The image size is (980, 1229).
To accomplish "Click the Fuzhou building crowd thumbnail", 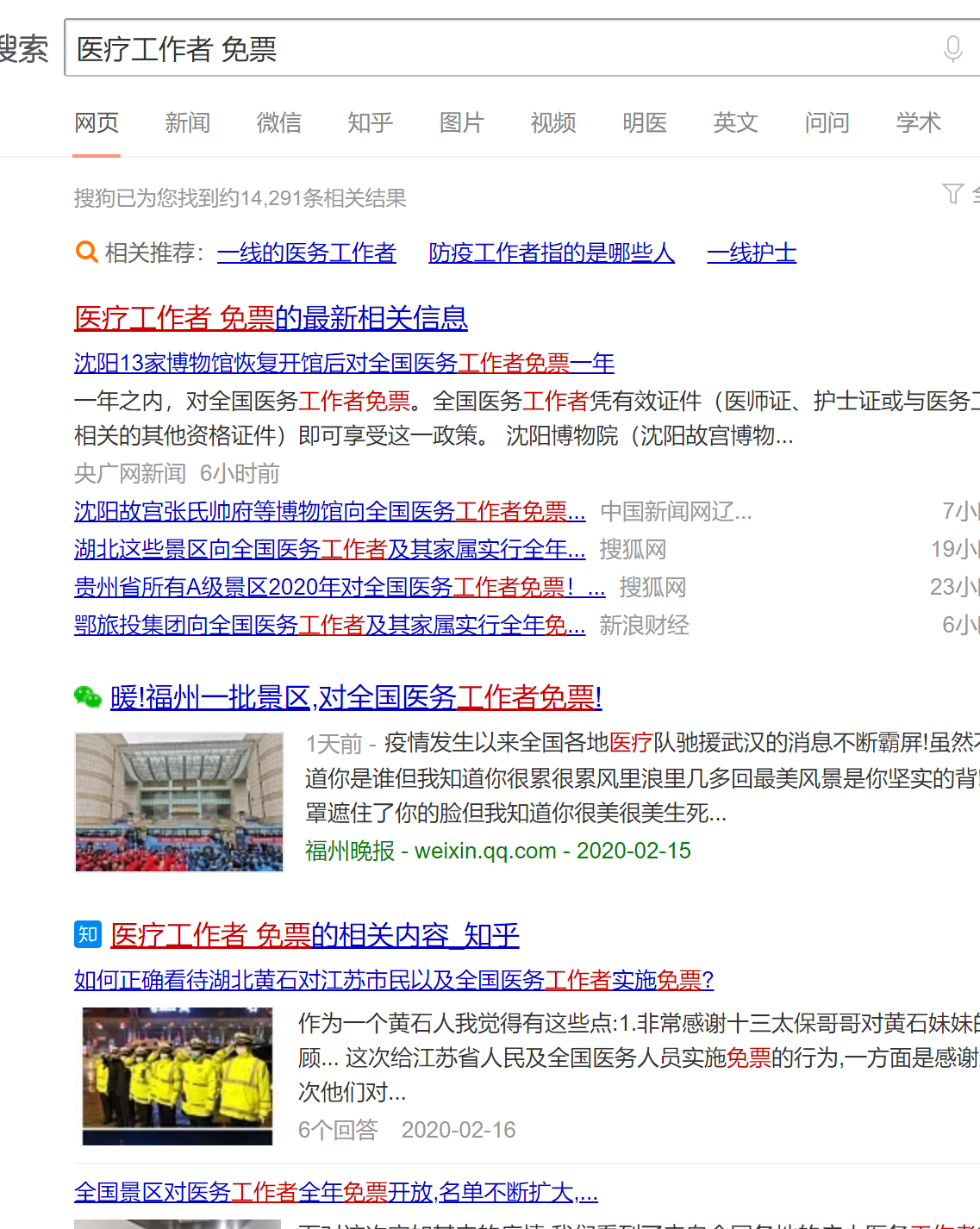I will pyautogui.click(x=179, y=802).
